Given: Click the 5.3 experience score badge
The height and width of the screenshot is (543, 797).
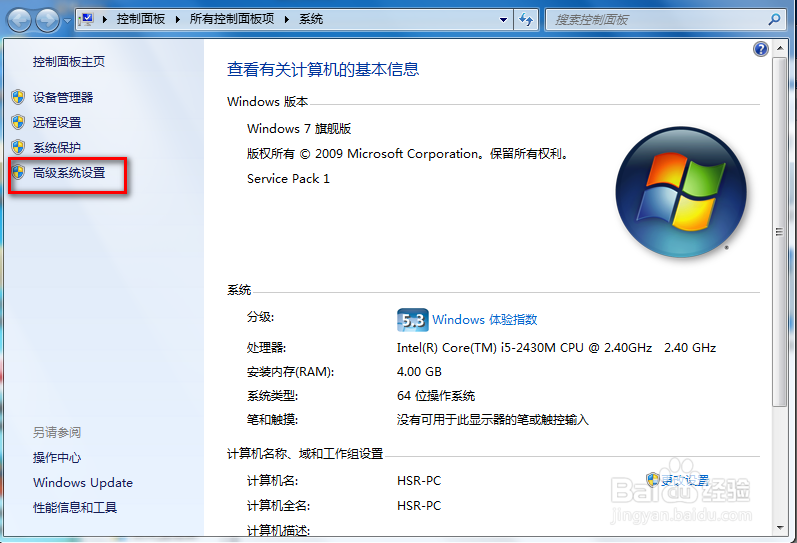Looking at the screenshot, I should [412, 320].
